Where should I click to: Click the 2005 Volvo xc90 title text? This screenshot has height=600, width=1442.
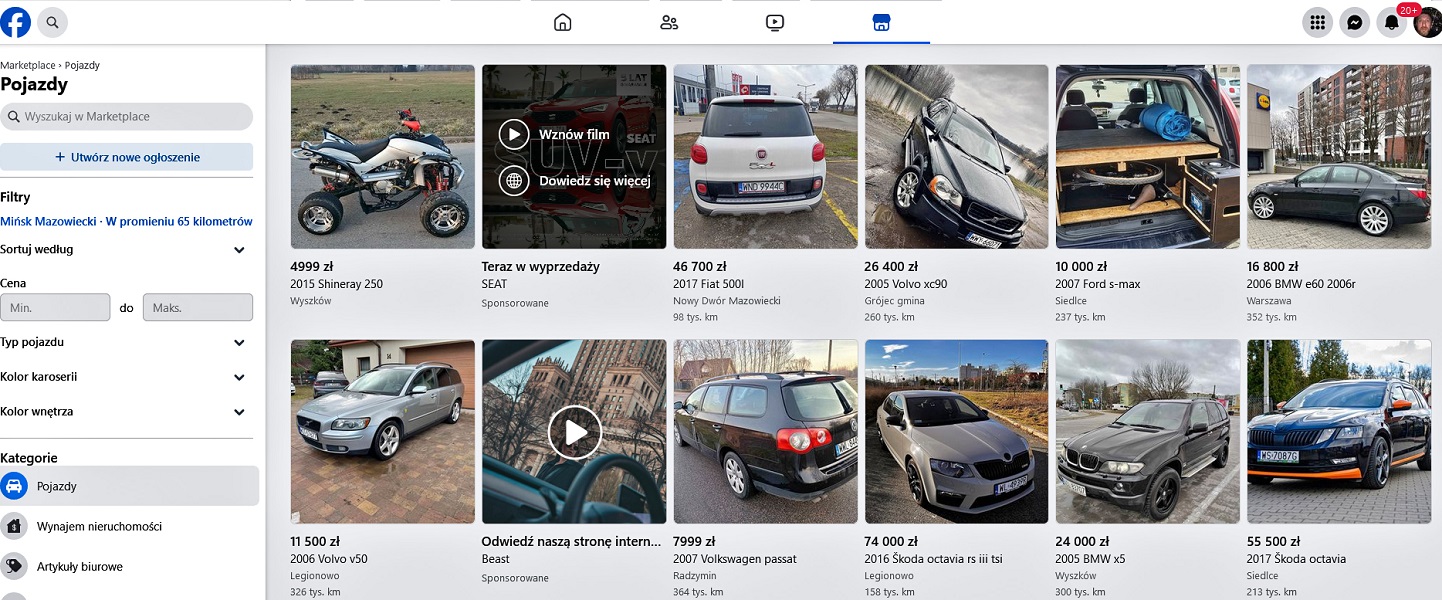tap(906, 284)
